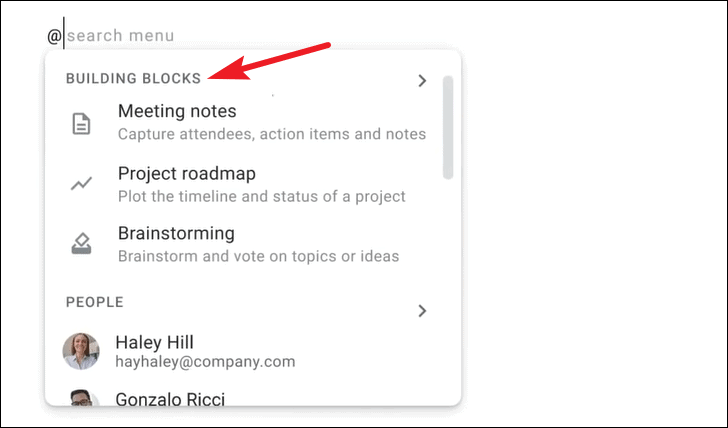Click the hayhaley@company.com email text

pyautogui.click(x=205, y=362)
